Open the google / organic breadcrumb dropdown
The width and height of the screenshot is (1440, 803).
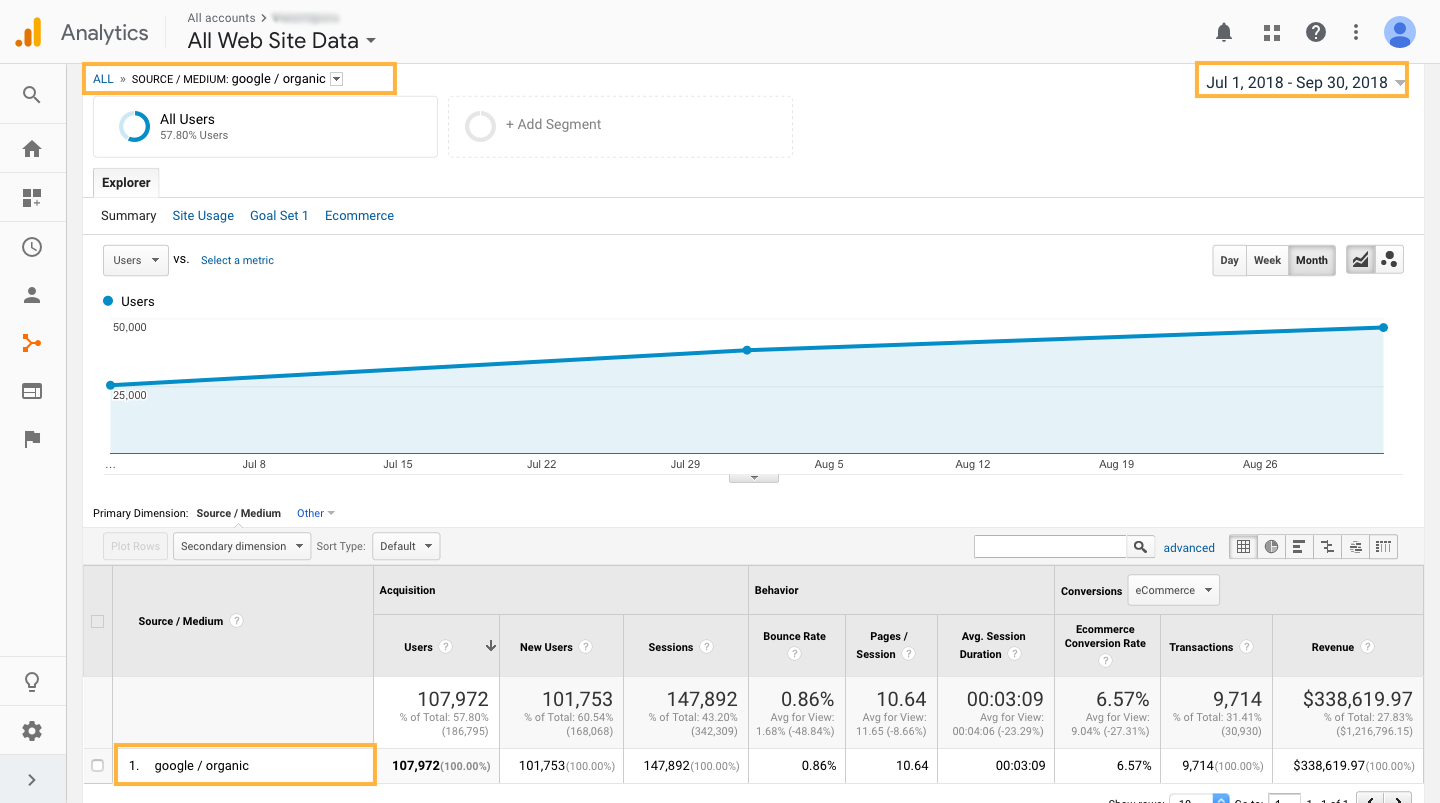[336, 79]
